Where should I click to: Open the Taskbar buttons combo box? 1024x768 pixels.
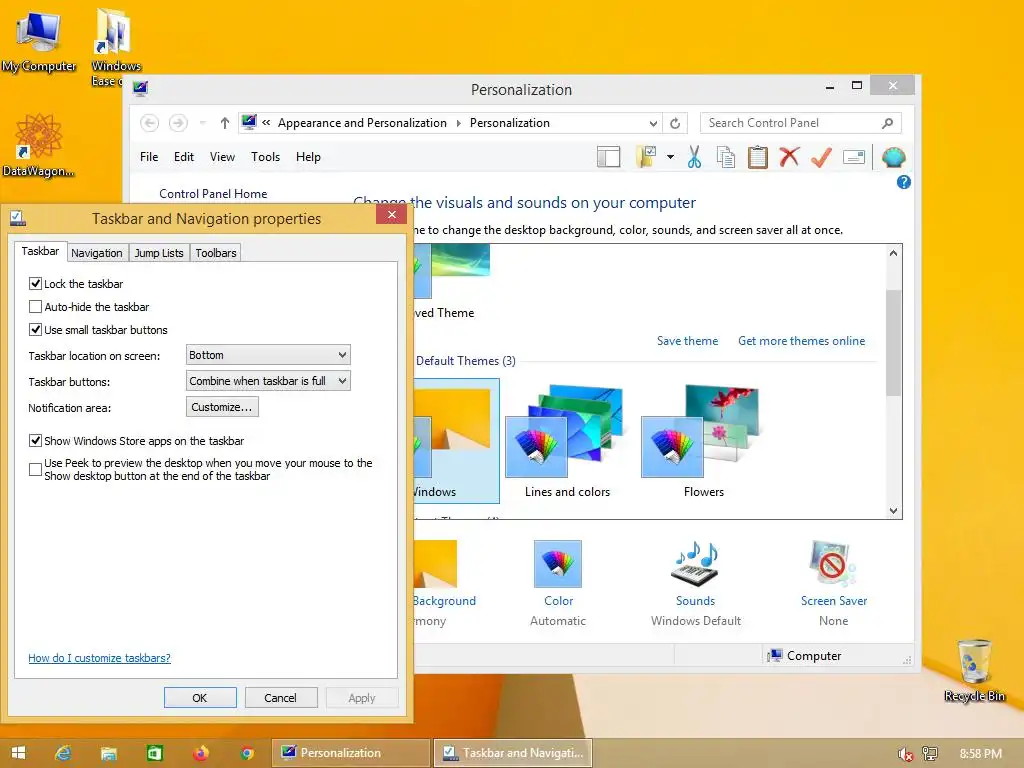[268, 381]
